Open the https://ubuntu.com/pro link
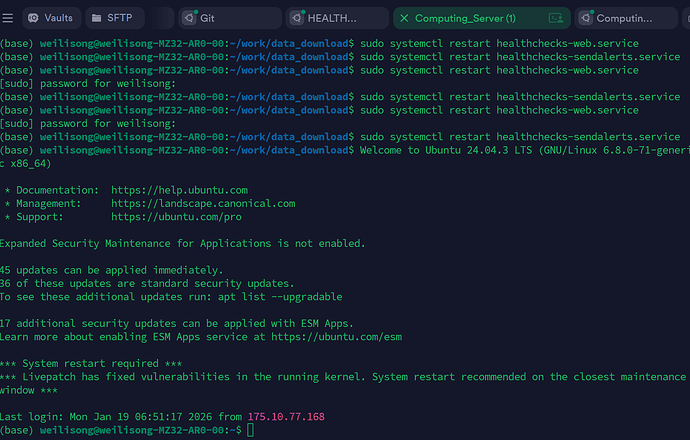This screenshot has width=690, height=440. (x=176, y=217)
